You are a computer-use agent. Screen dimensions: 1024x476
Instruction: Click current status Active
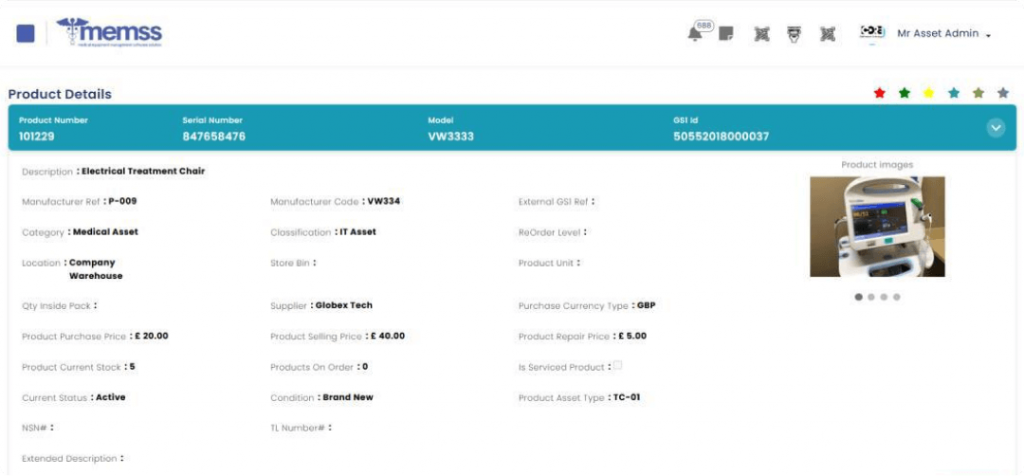tap(110, 397)
